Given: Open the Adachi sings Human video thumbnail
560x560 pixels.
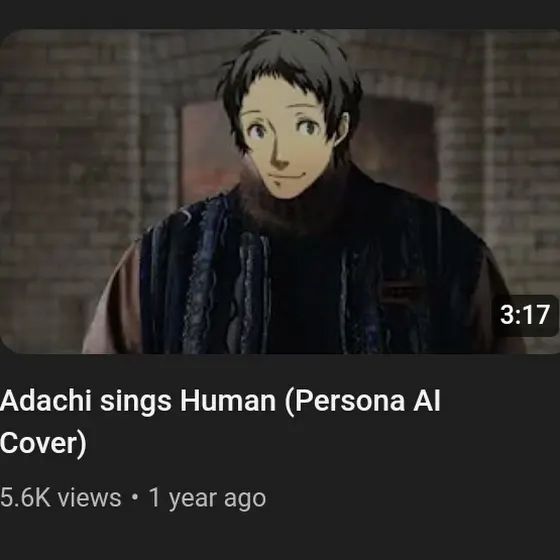Looking at the screenshot, I should 280,191.
